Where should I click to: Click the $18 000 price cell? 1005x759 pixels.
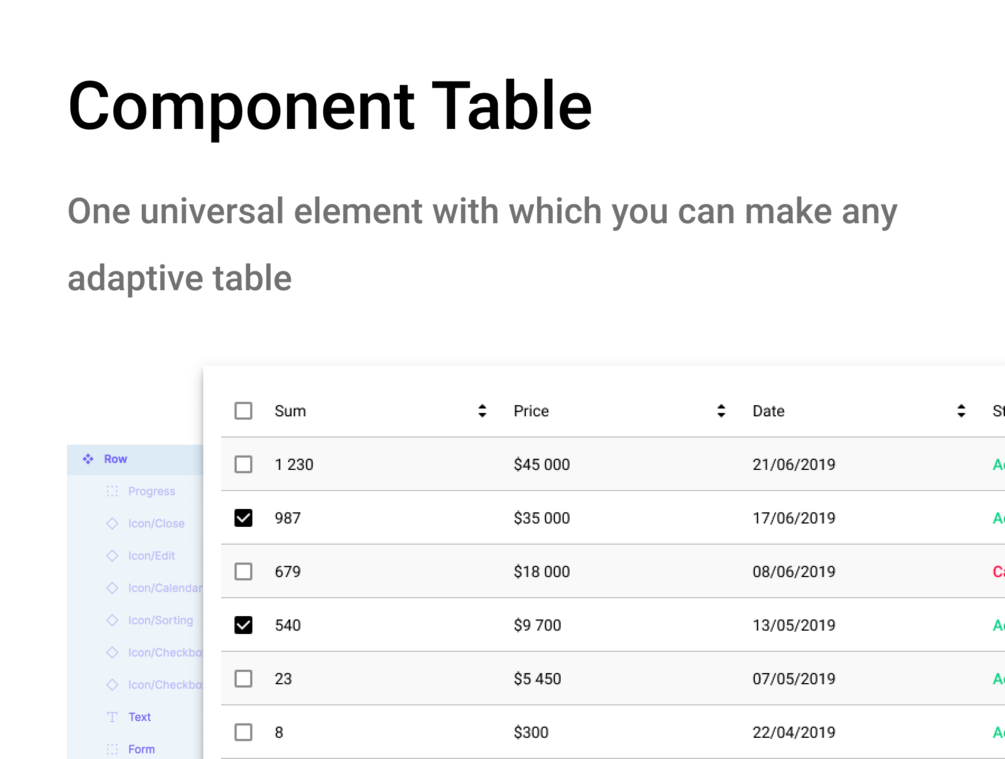click(541, 572)
